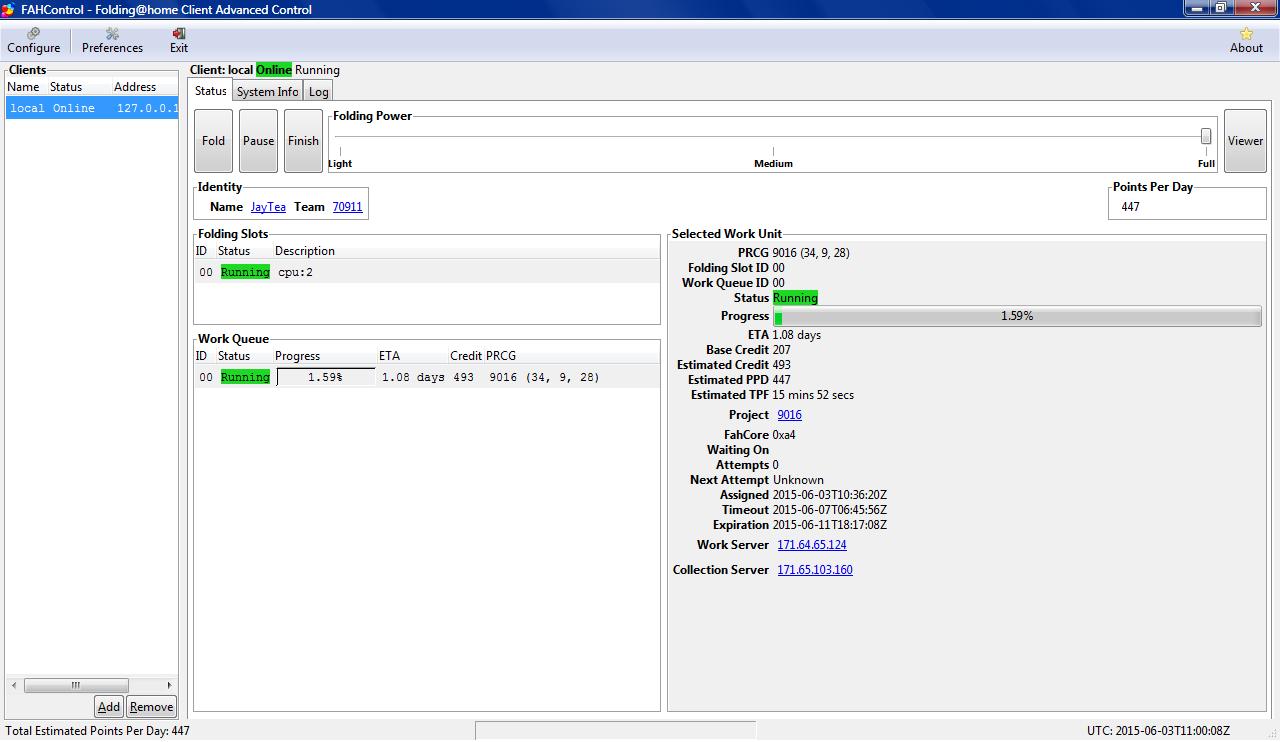Select folding slot 00 cpu:2 row
Viewport: 1280px width, 742px height.
point(427,272)
